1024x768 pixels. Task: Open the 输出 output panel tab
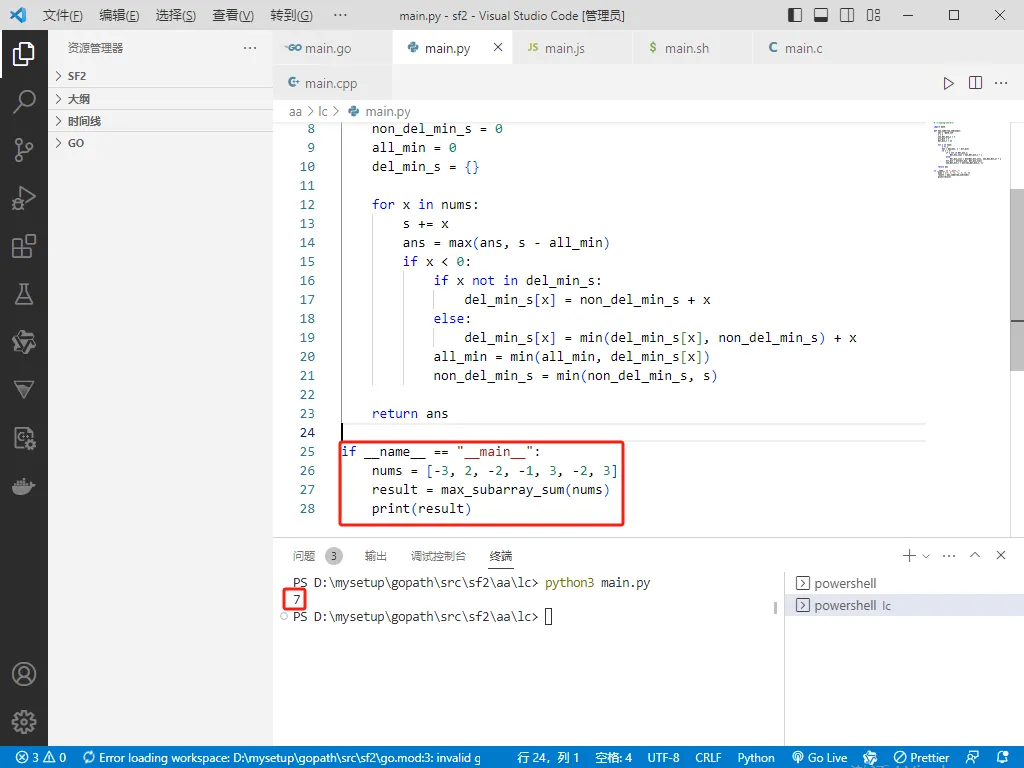[x=376, y=556]
